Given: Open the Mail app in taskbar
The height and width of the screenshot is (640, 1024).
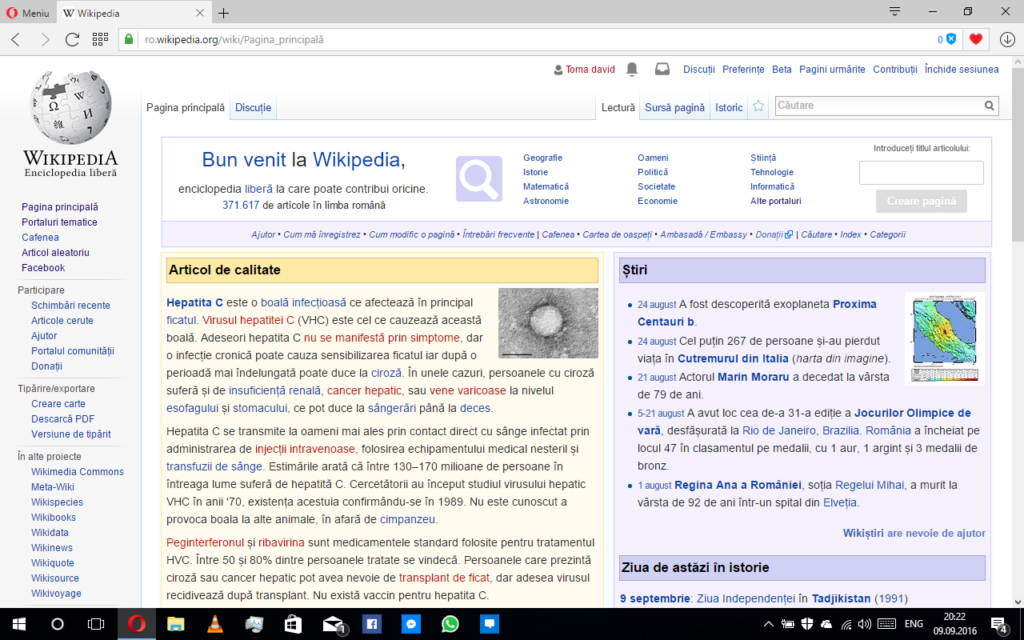Looking at the screenshot, I should click(333, 624).
